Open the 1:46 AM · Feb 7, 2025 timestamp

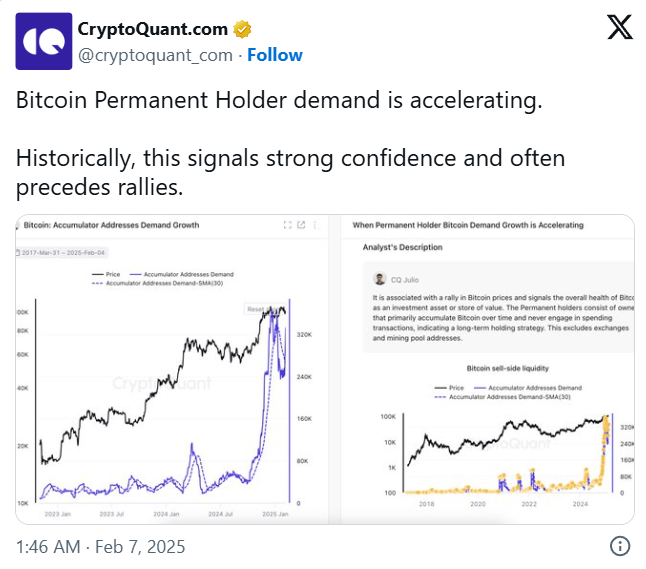point(101,547)
